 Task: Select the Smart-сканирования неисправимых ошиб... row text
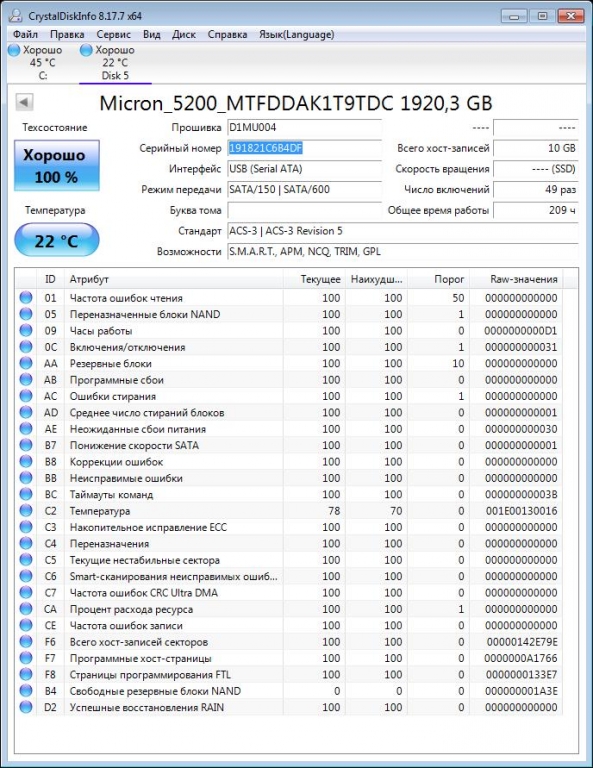pos(173,576)
